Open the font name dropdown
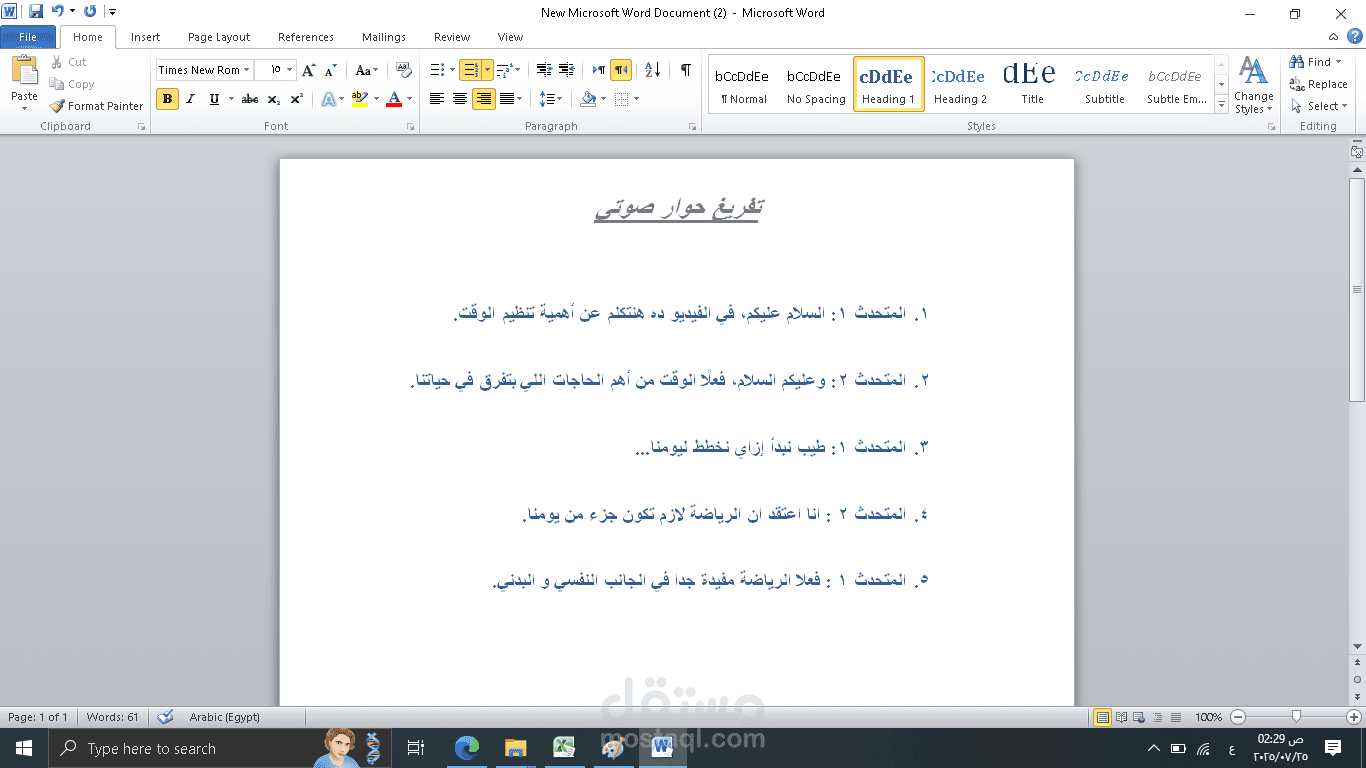 click(x=247, y=70)
